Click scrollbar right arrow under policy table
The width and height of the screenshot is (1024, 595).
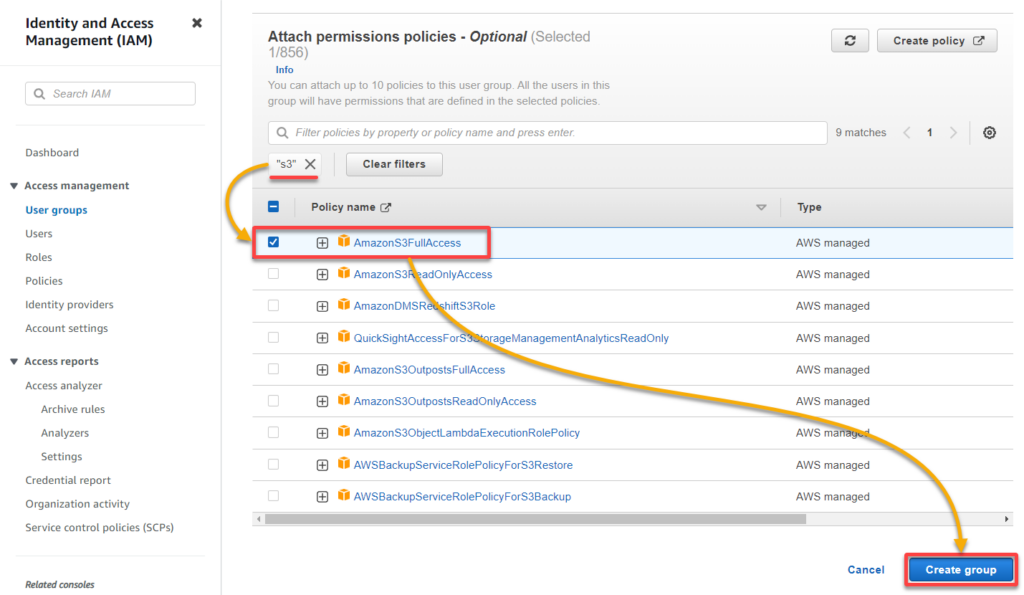tap(1006, 519)
